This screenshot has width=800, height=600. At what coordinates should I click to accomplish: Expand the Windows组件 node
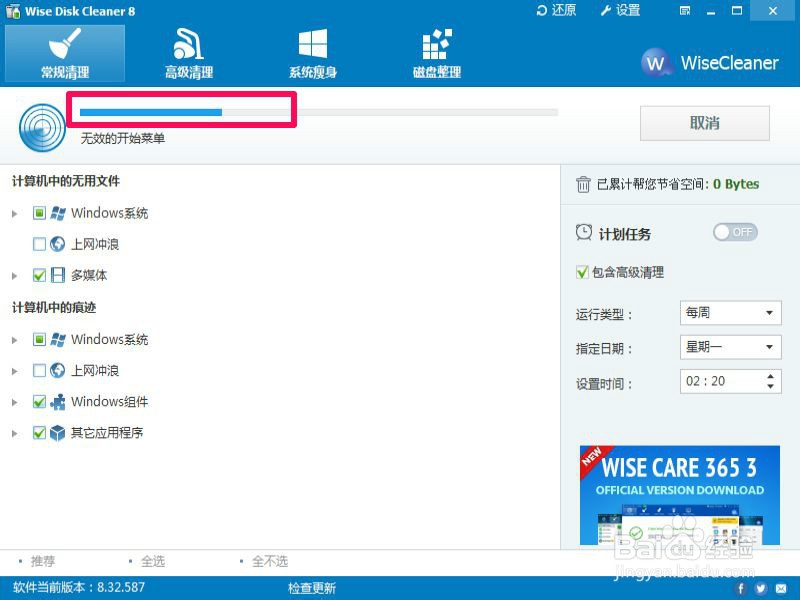point(15,402)
